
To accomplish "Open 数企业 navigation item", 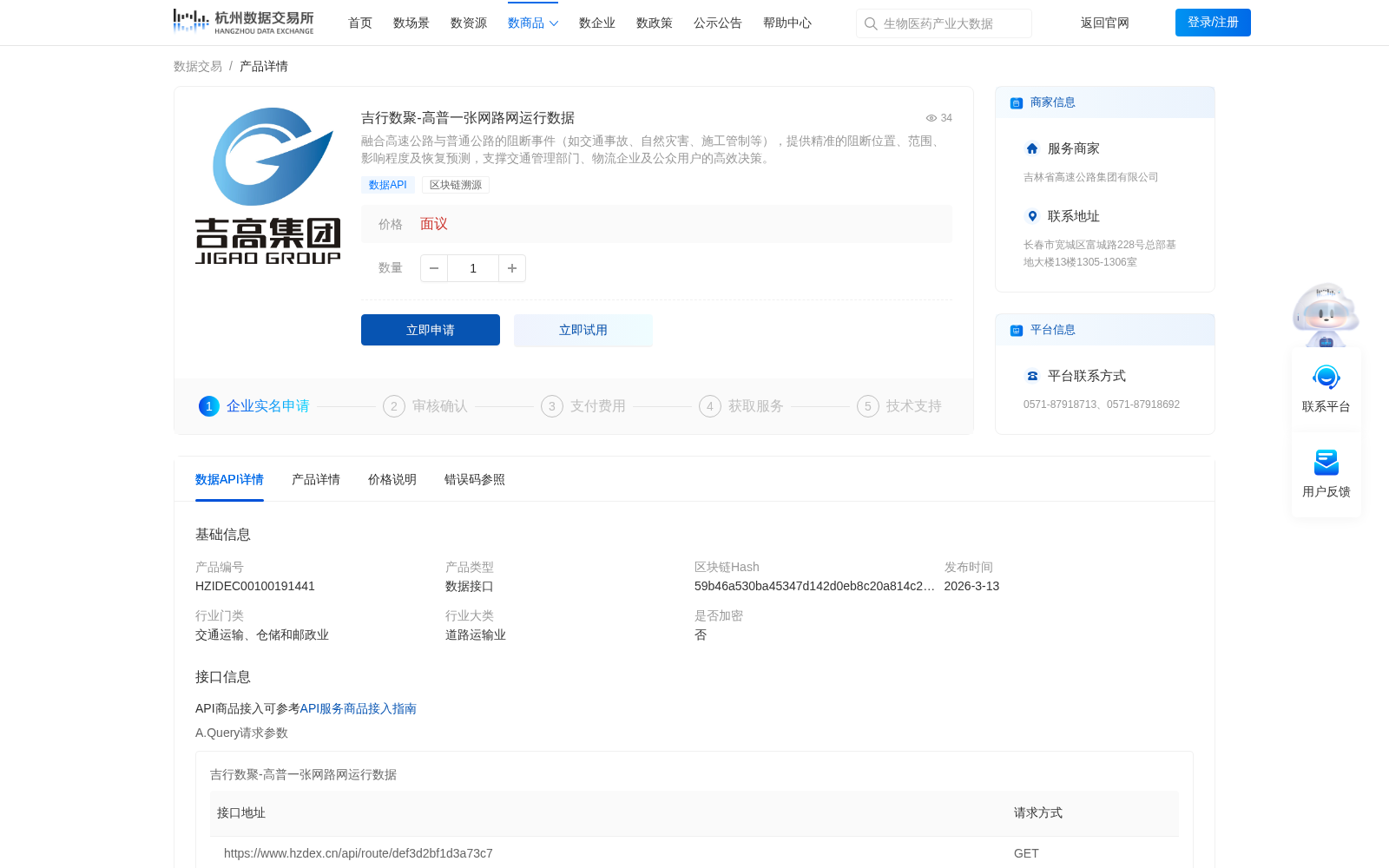I will (x=597, y=23).
